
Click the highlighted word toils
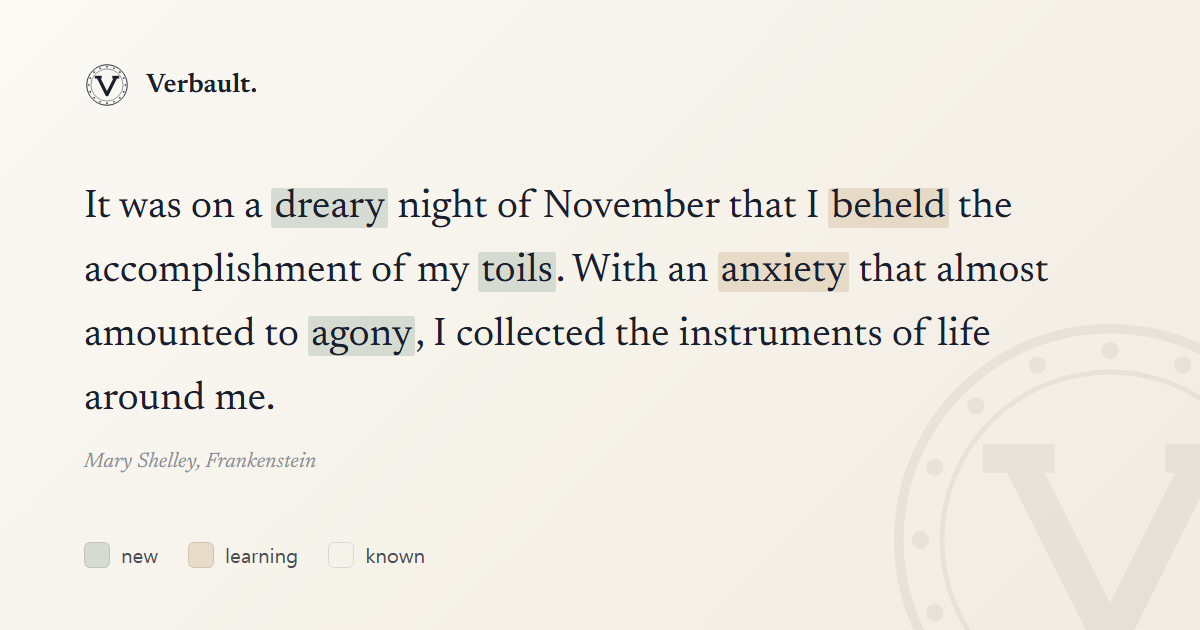coord(517,271)
